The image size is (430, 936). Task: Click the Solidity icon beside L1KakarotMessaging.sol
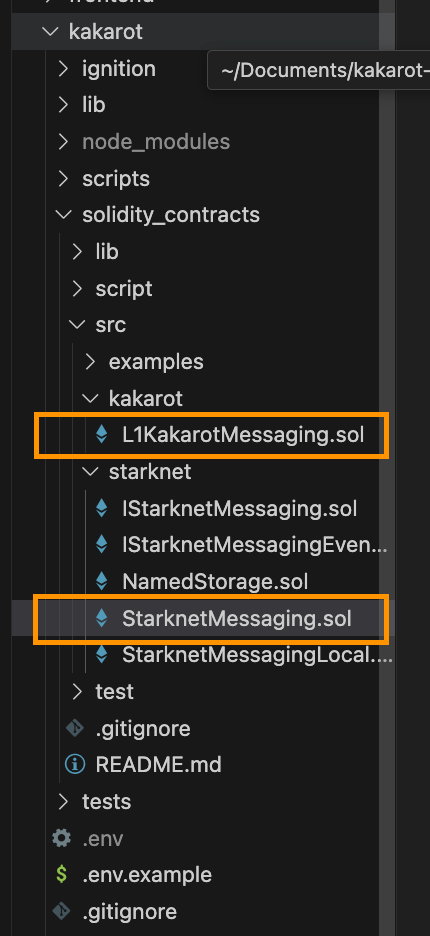pos(102,435)
